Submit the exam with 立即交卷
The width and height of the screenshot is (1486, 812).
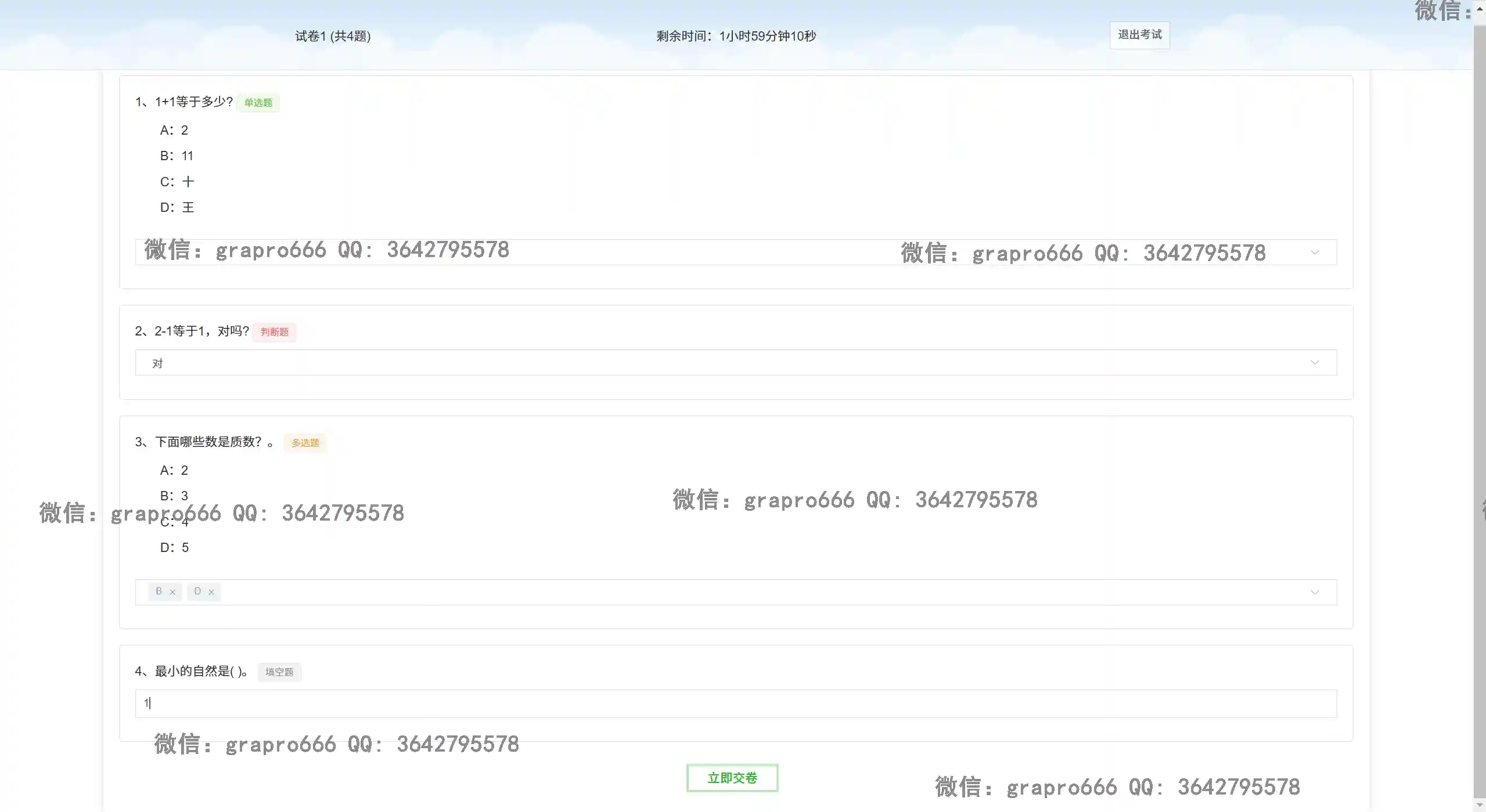tap(732, 778)
